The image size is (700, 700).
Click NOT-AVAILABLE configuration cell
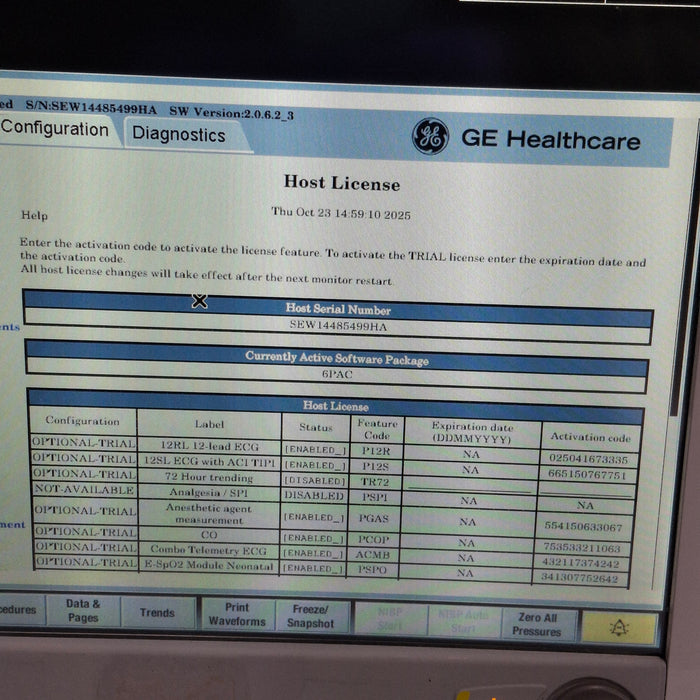click(x=84, y=490)
